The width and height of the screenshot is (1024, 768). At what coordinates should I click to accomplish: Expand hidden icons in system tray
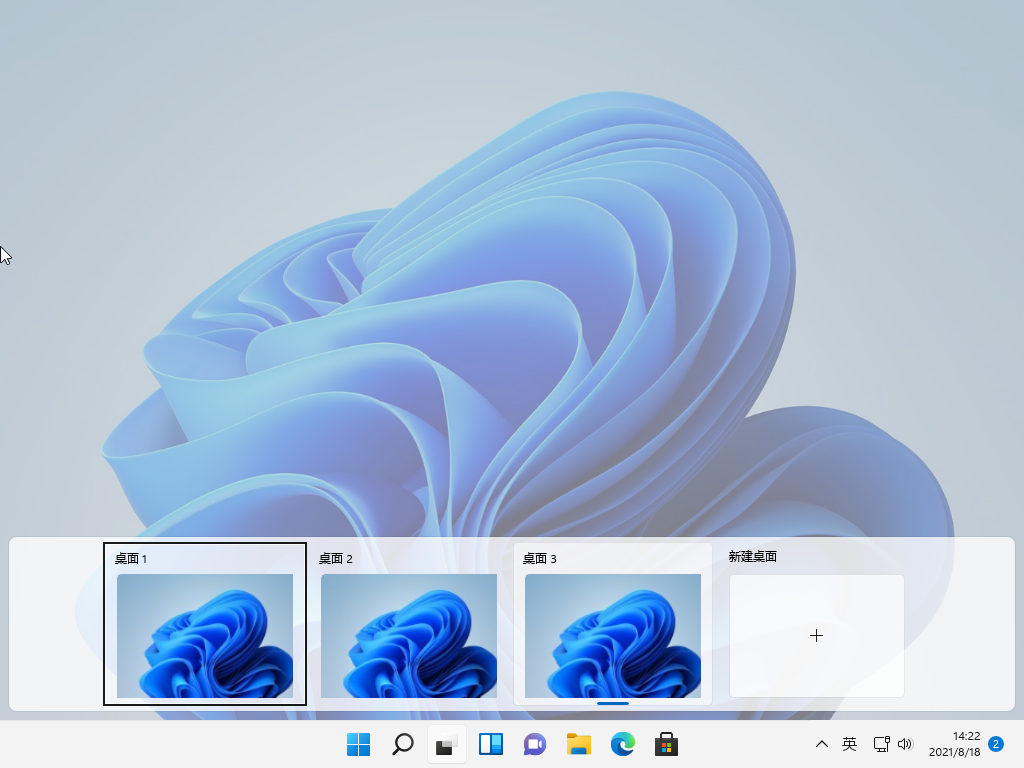point(821,744)
